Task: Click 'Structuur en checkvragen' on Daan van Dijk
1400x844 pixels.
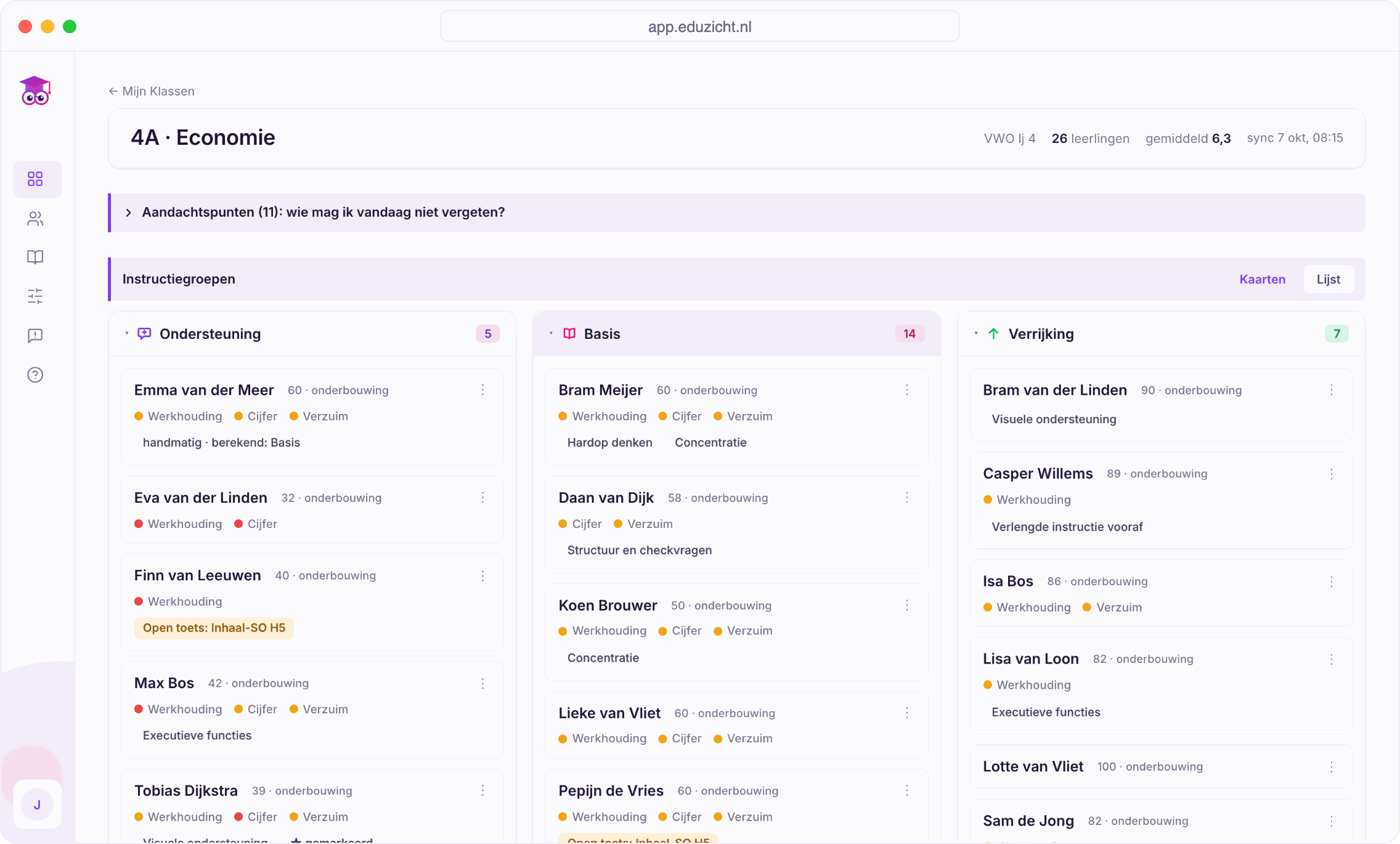Action: [x=639, y=551]
